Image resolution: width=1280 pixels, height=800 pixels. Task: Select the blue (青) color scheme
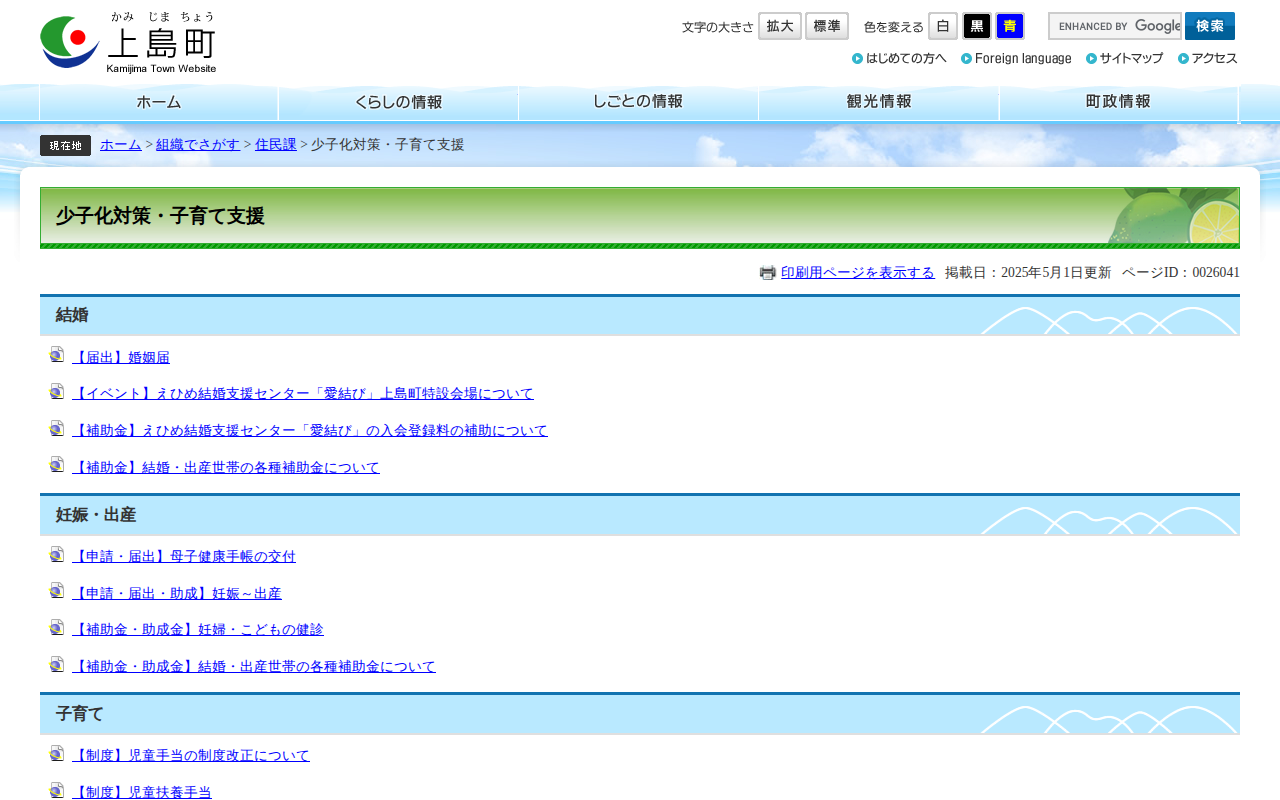pos(1010,26)
